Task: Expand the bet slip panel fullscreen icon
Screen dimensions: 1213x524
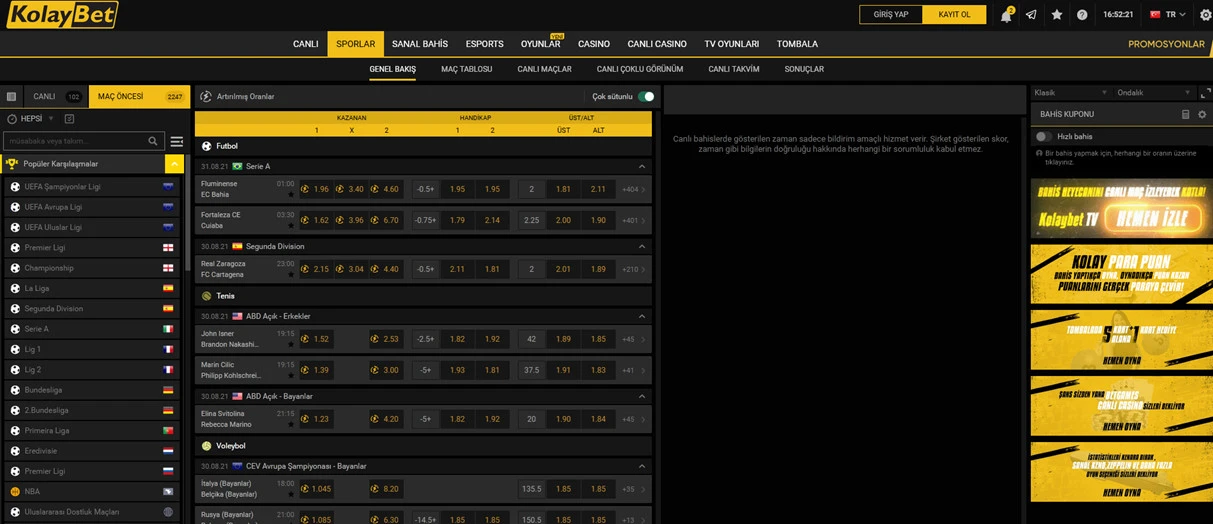Action: (x=1205, y=92)
